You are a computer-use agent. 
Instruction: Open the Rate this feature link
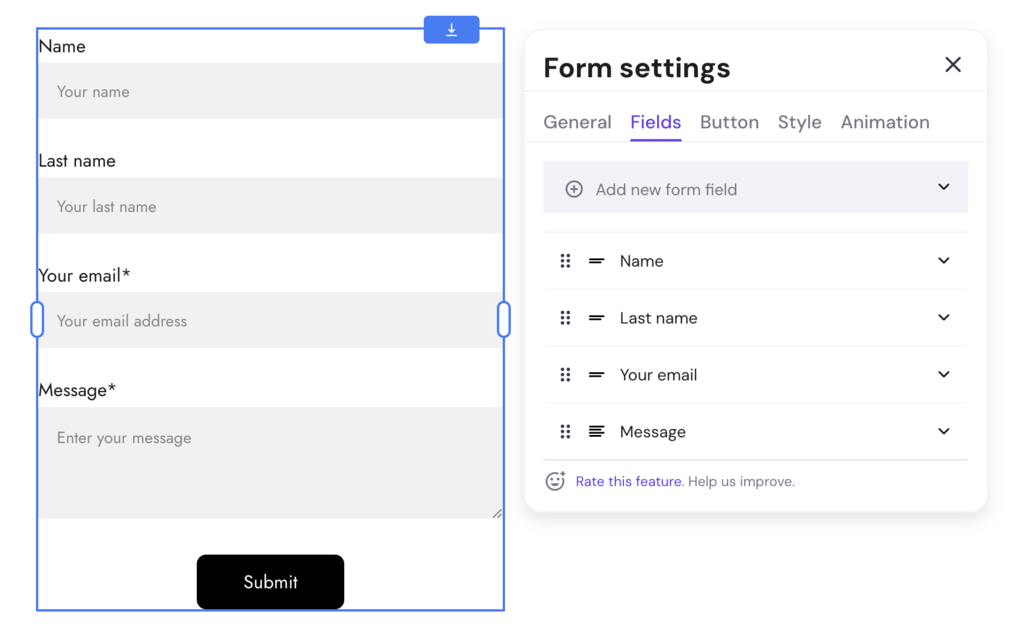(x=628, y=481)
